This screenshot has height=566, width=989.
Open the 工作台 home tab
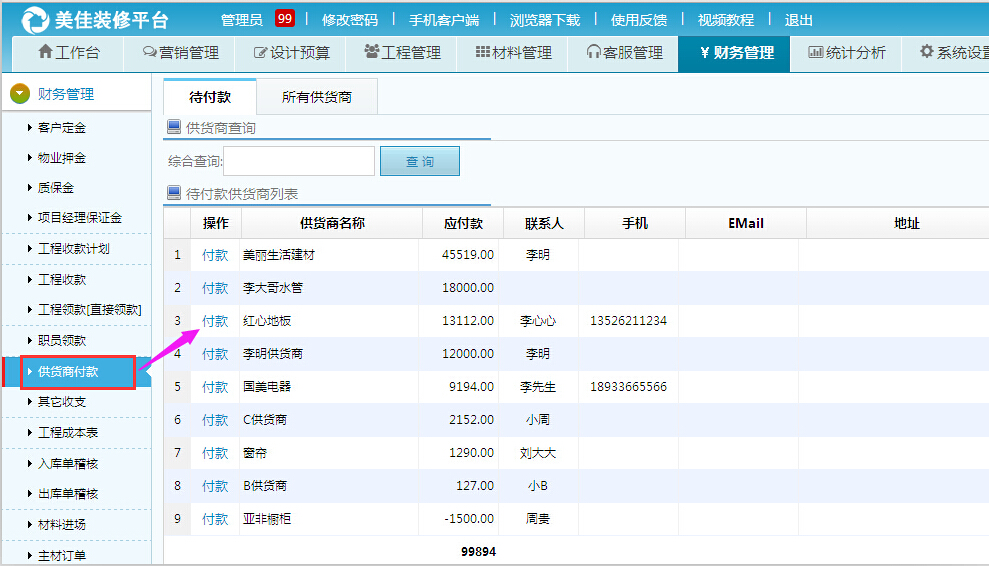(68, 53)
